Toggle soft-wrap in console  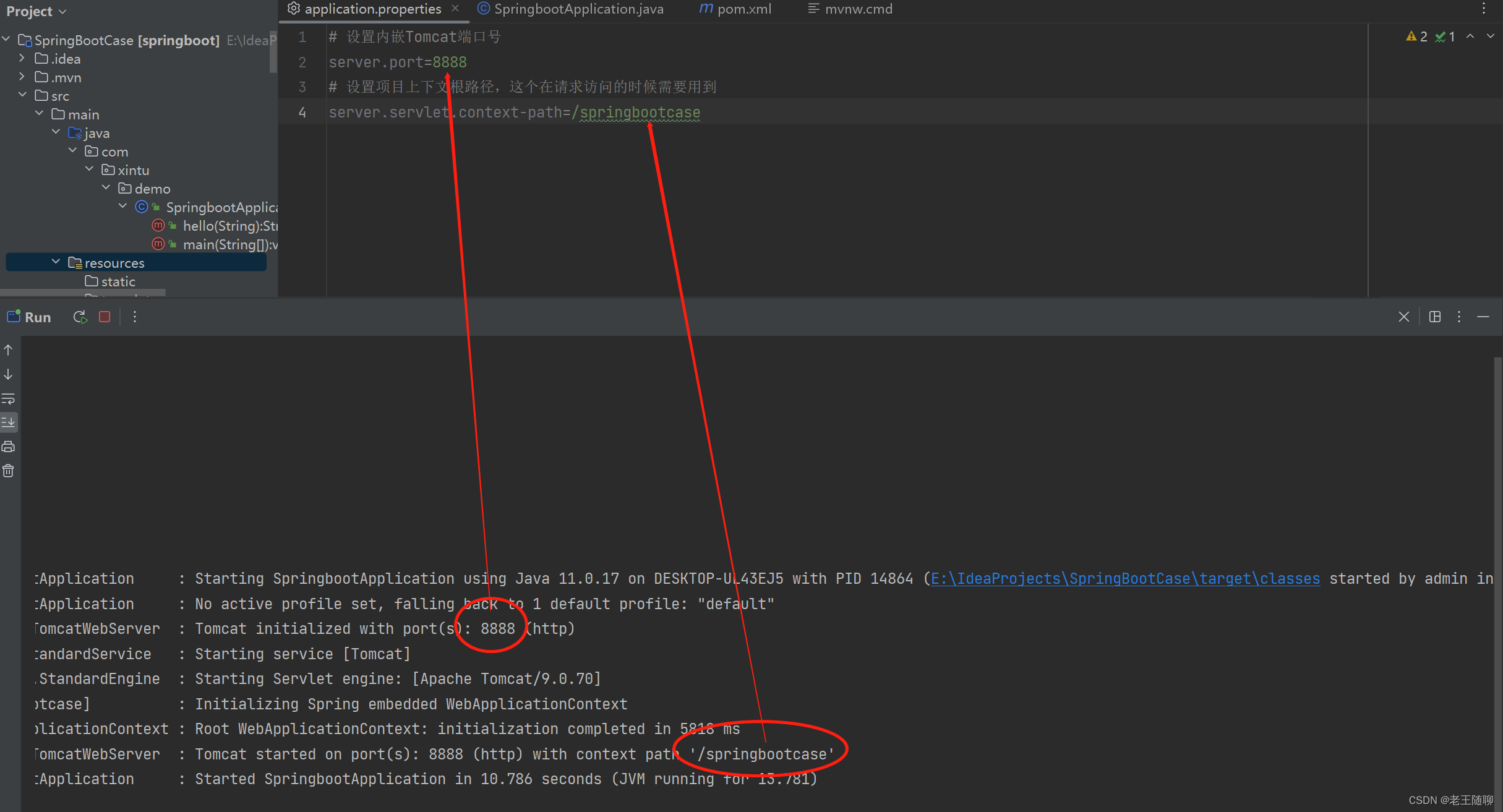point(9,399)
